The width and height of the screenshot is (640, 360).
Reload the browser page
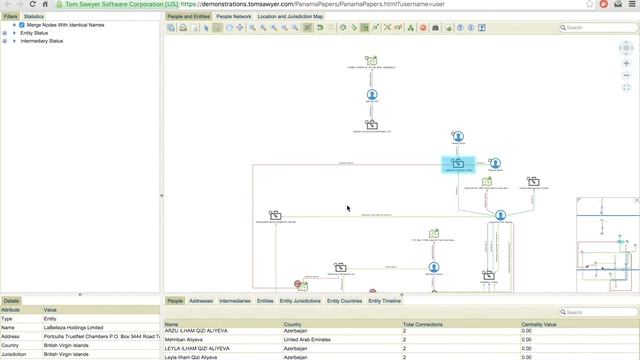32,4
